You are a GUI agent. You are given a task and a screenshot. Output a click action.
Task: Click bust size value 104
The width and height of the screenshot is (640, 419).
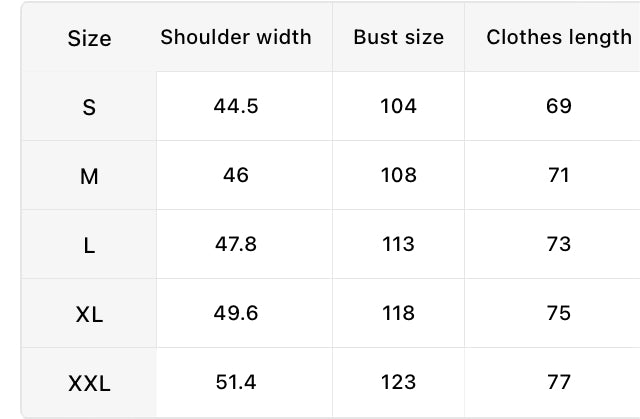[x=398, y=106]
